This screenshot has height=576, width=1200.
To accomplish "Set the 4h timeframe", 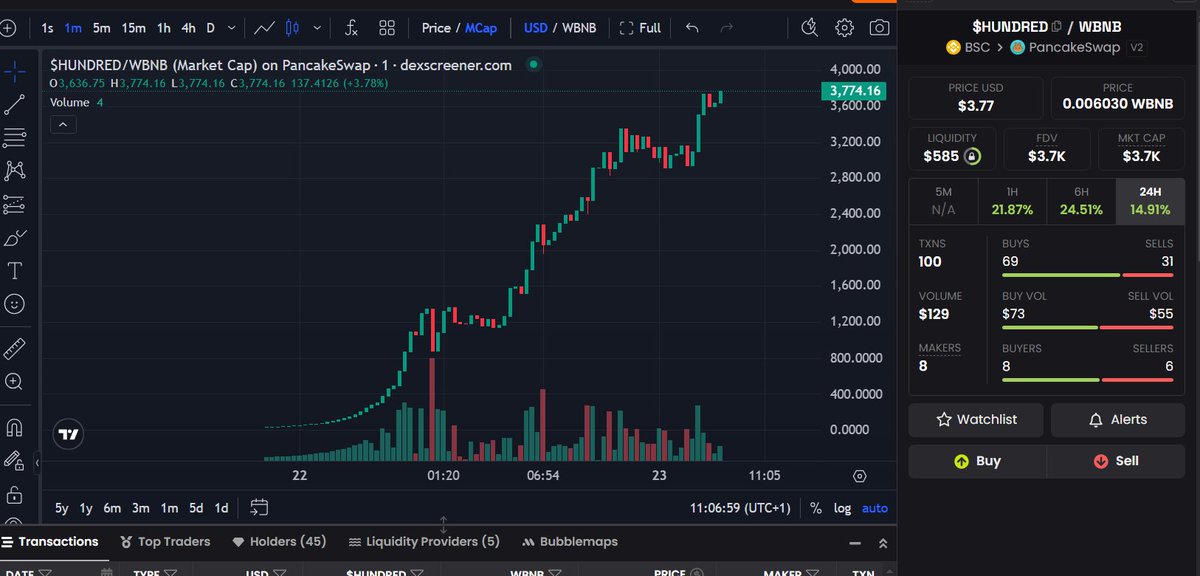I will (188, 28).
